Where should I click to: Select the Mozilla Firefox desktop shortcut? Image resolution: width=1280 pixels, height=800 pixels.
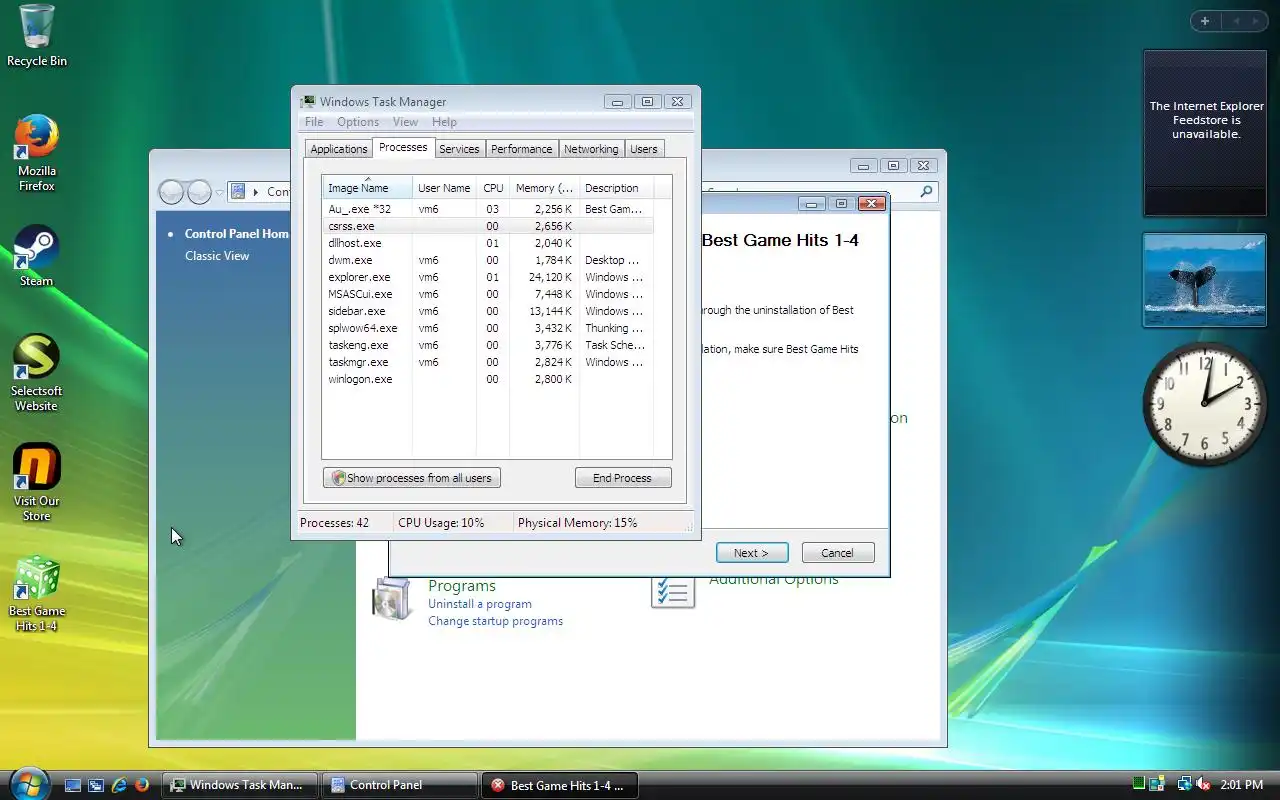point(37,152)
